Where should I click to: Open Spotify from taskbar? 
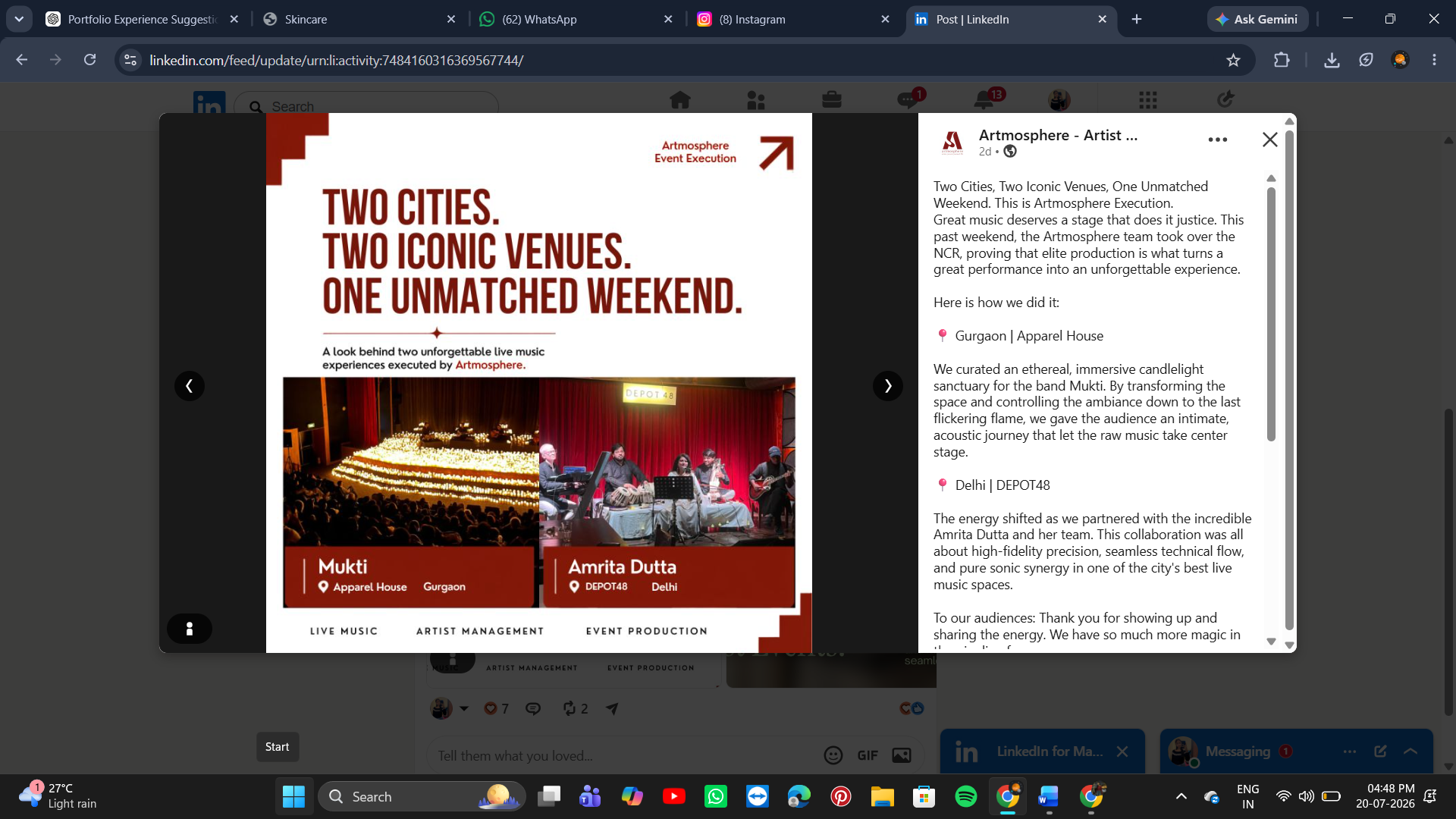tap(965, 797)
